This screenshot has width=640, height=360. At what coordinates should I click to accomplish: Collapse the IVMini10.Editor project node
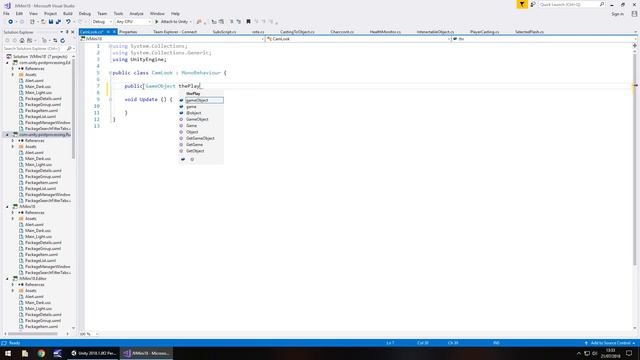[x=7, y=278]
